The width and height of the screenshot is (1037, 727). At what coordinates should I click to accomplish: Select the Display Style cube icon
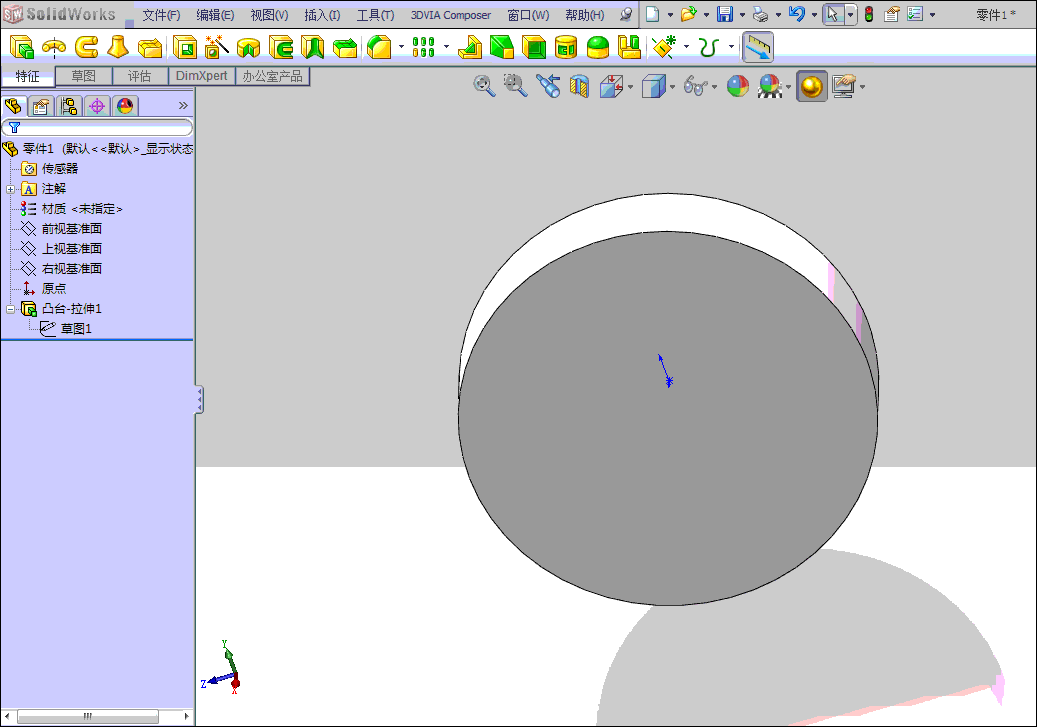click(x=653, y=86)
